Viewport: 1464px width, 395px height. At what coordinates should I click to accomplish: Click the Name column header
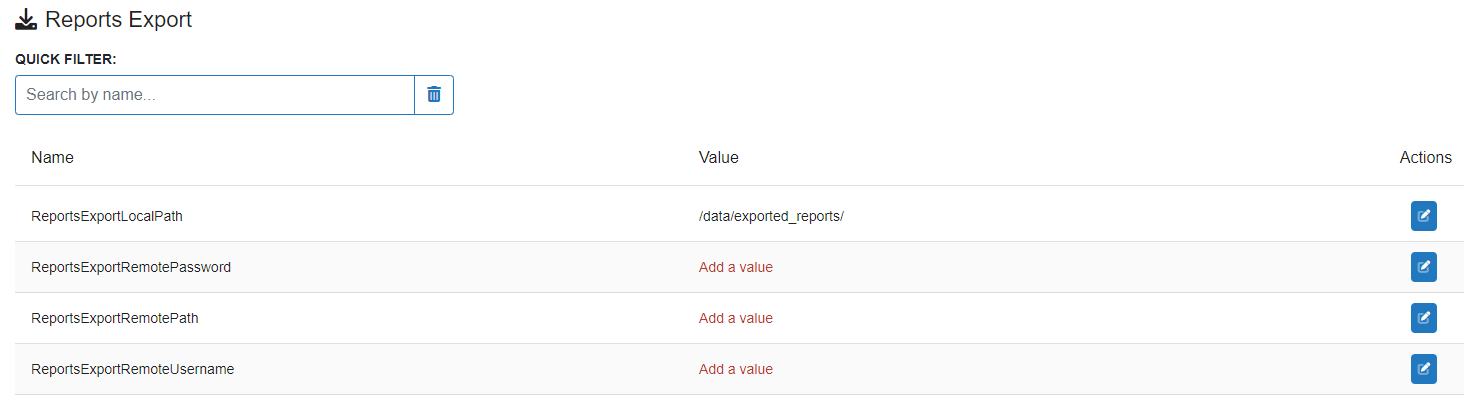coord(52,158)
